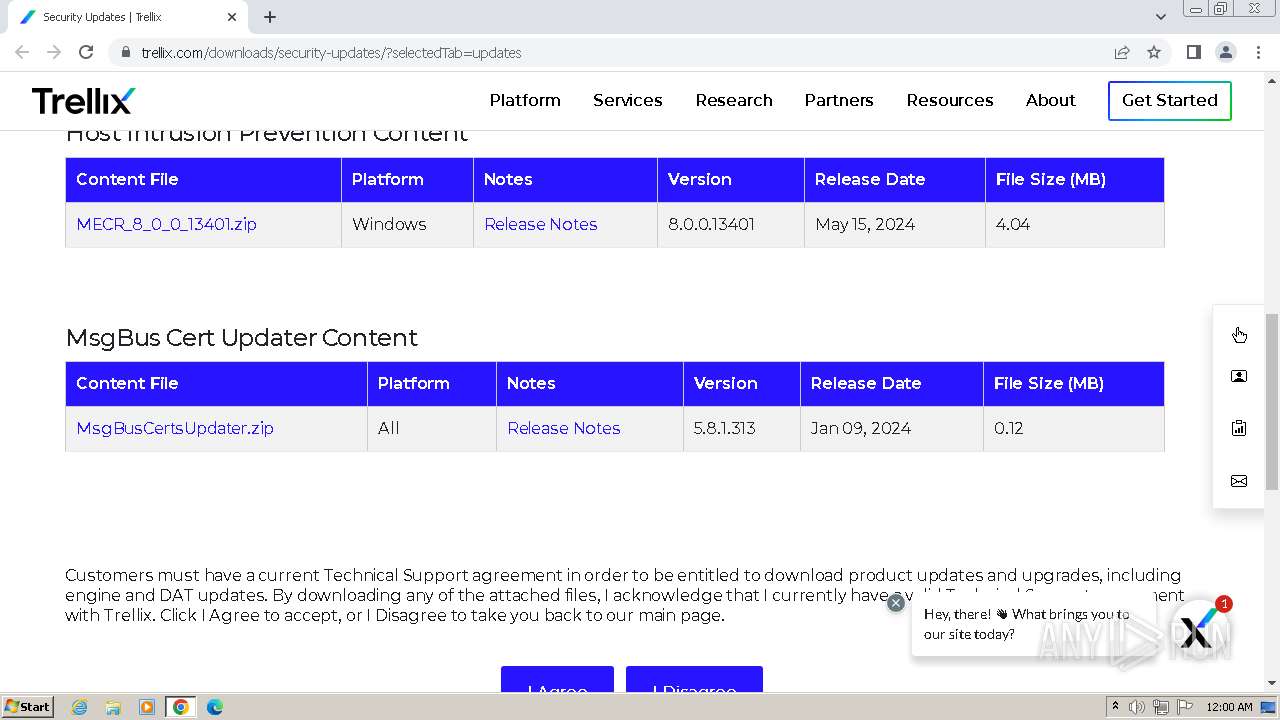The image size is (1280, 720).
Task: Open Release Notes for MsgBus Cert Updater
Action: pyautogui.click(x=564, y=428)
